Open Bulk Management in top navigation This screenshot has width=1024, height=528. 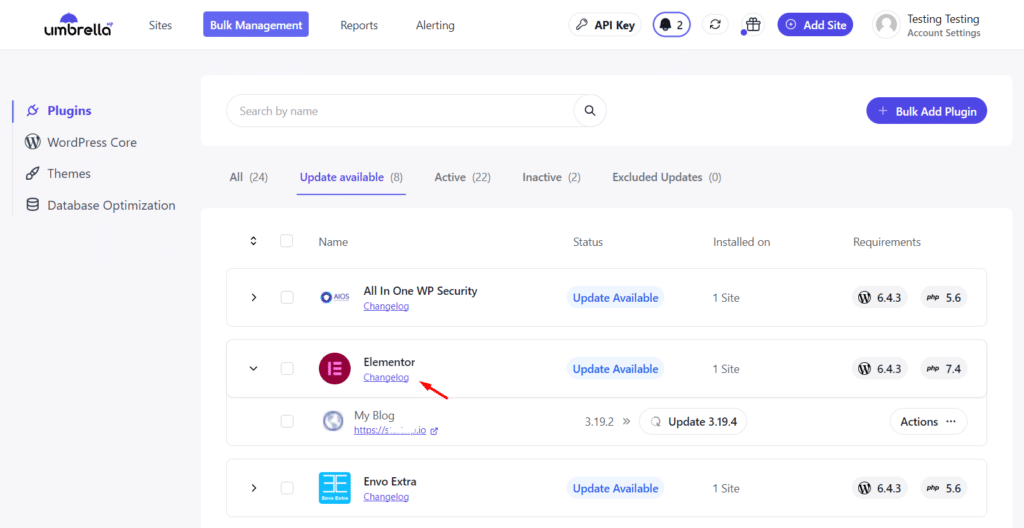coord(256,25)
